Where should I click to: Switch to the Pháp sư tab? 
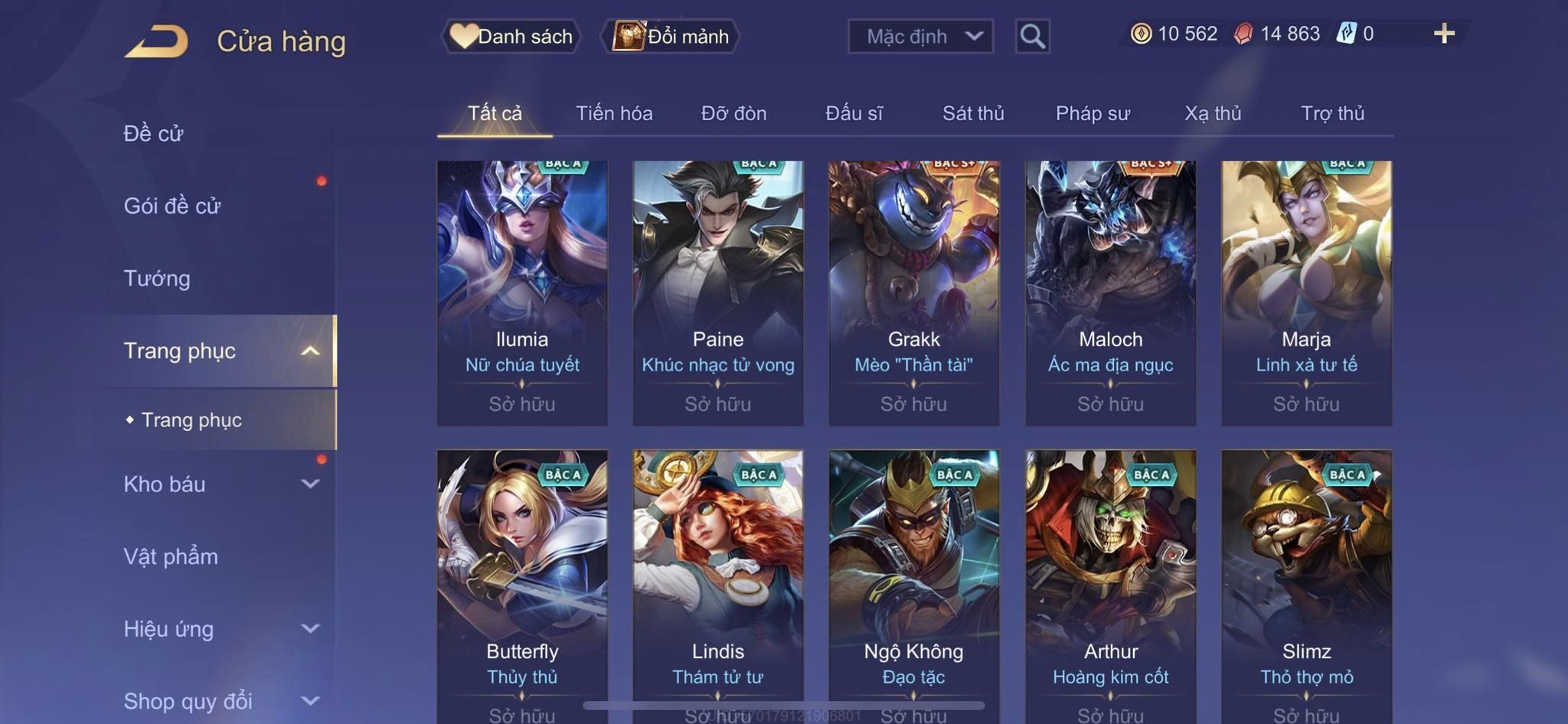(1093, 113)
